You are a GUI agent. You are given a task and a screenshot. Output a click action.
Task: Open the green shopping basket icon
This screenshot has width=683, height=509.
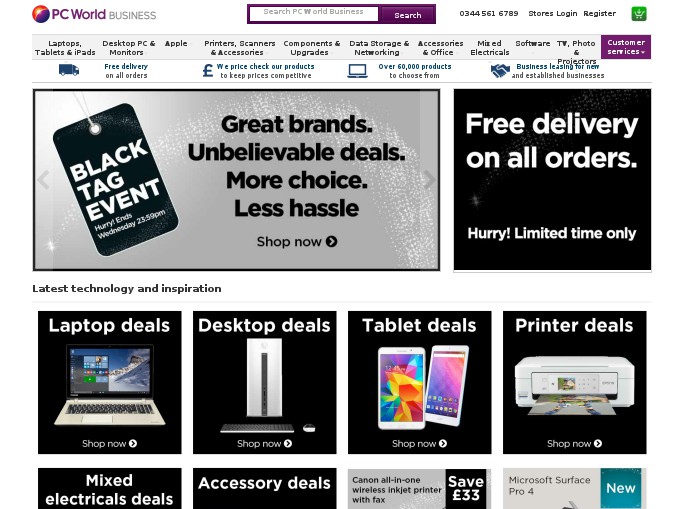tap(639, 14)
